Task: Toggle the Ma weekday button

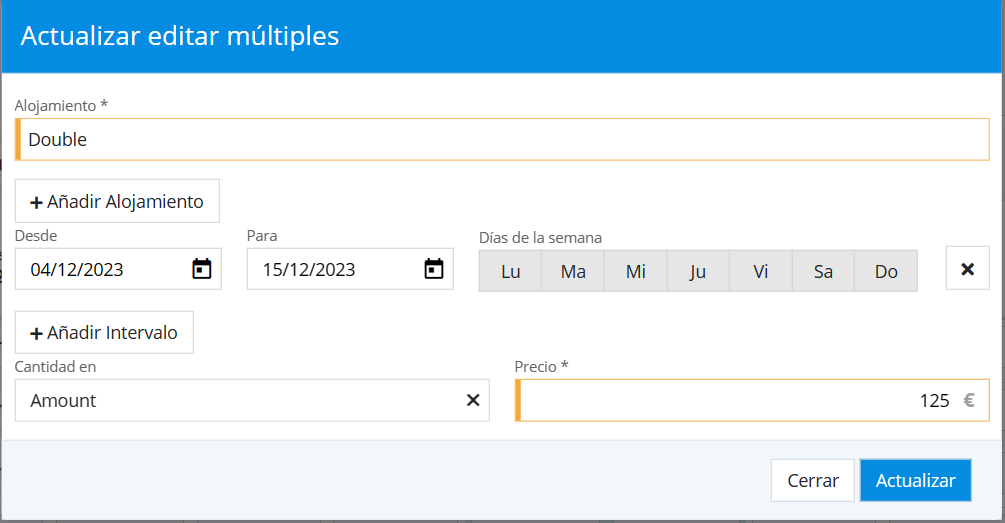Action: click(573, 271)
